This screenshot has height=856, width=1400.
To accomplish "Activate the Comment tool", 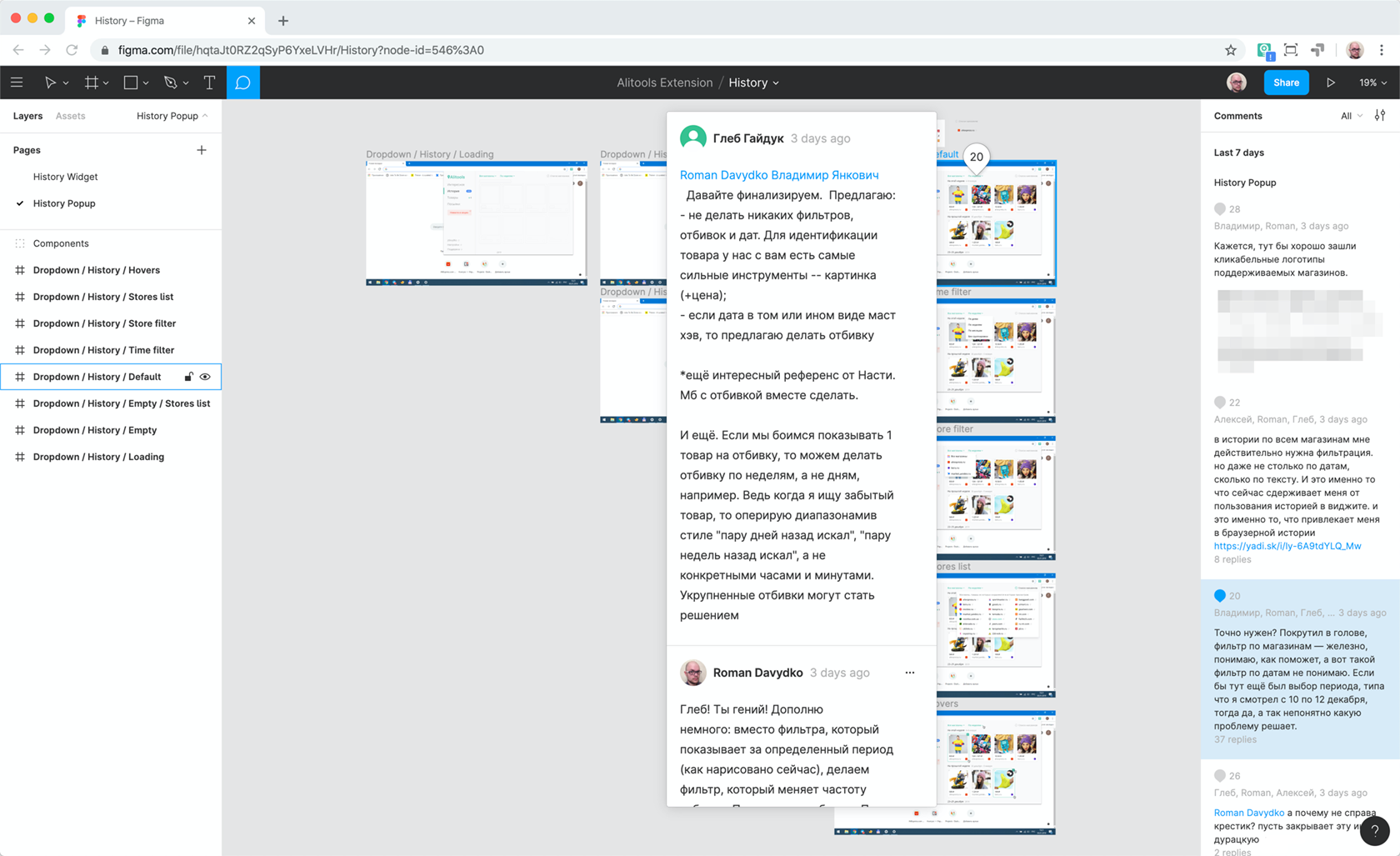I will (x=242, y=82).
